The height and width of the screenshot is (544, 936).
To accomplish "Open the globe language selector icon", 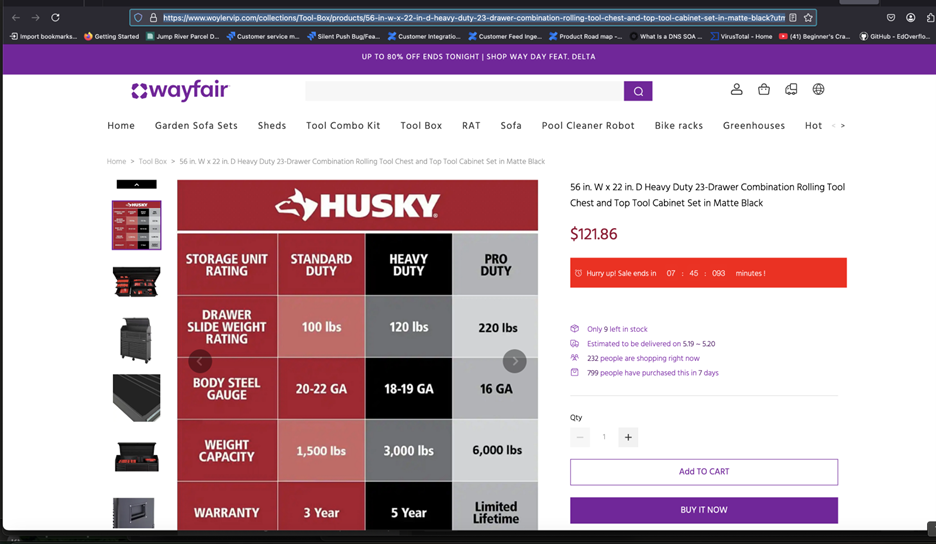I will click(818, 90).
